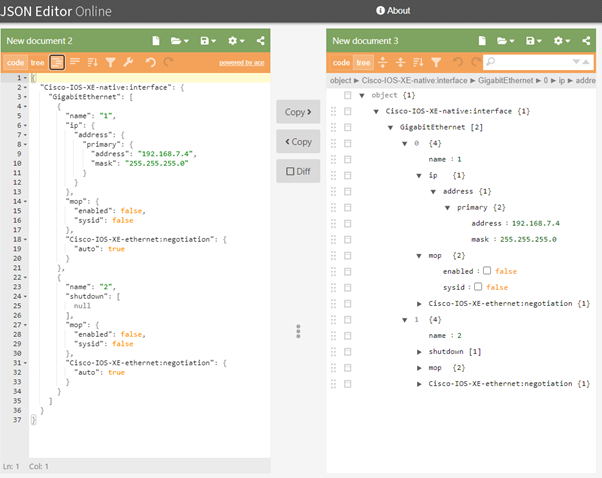Open action menu box for mask row

[347, 240]
